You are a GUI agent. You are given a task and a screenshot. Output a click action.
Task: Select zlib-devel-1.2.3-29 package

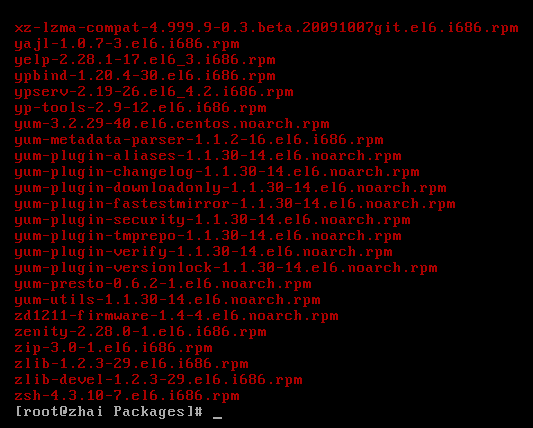(x=158, y=380)
